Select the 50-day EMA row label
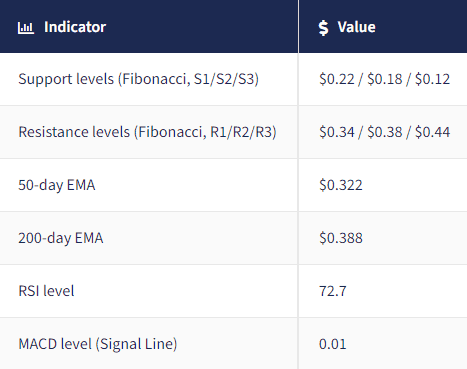The image size is (467, 369). [57, 185]
